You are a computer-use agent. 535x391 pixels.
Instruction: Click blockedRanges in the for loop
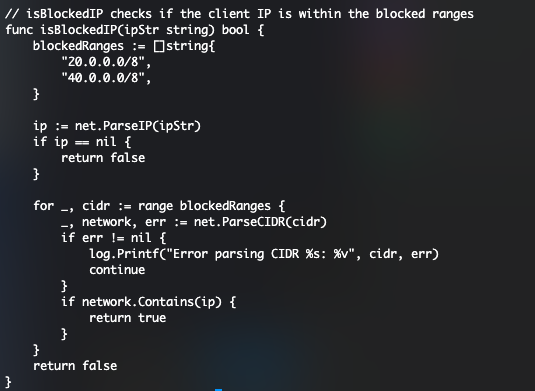pos(225,206)
